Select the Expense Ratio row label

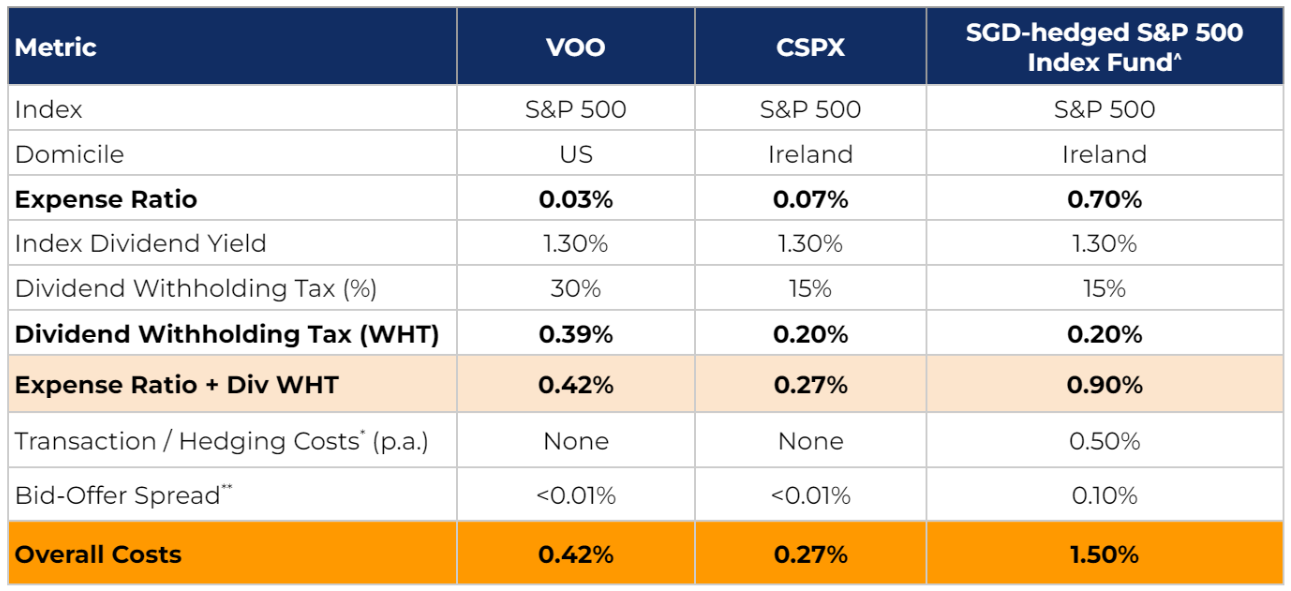(x=106, y=199)
